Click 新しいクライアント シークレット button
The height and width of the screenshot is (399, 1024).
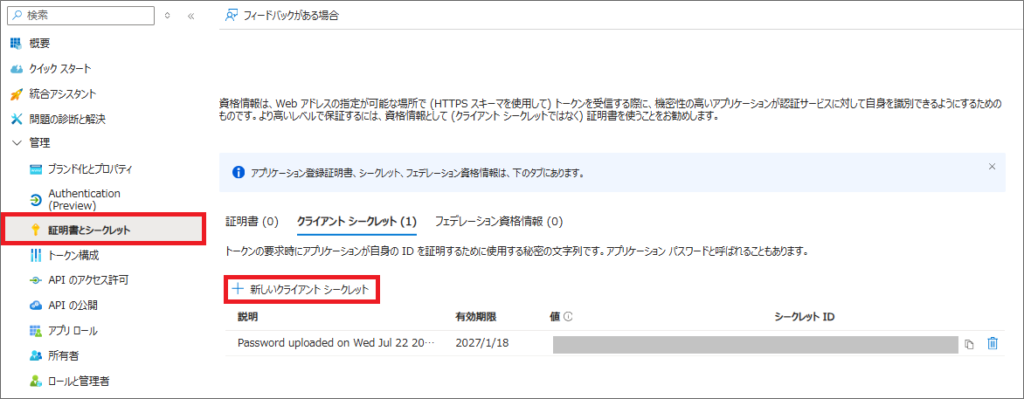point(302,289)
